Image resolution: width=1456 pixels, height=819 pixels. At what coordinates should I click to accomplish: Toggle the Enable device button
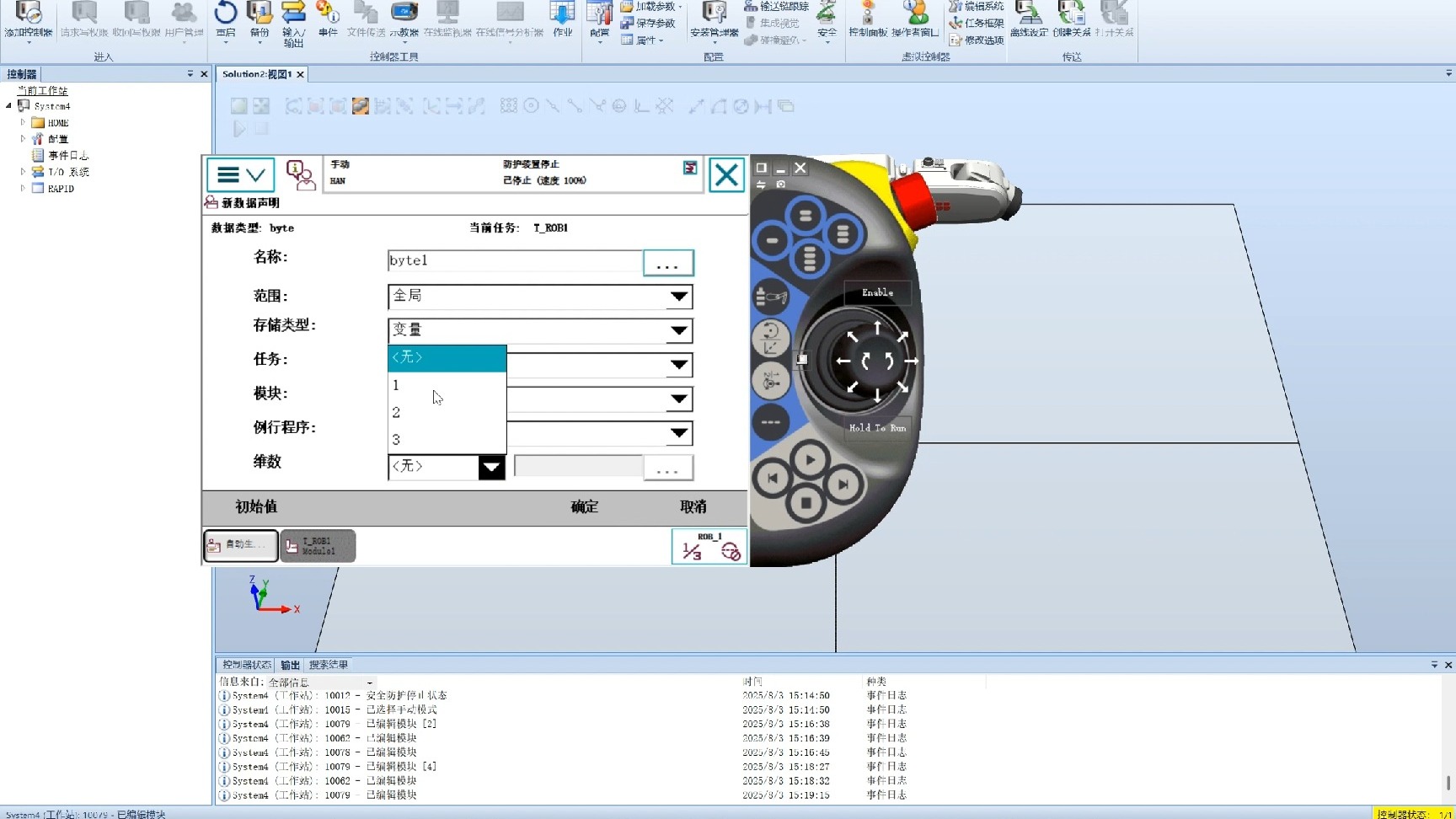tap(877, 292)
